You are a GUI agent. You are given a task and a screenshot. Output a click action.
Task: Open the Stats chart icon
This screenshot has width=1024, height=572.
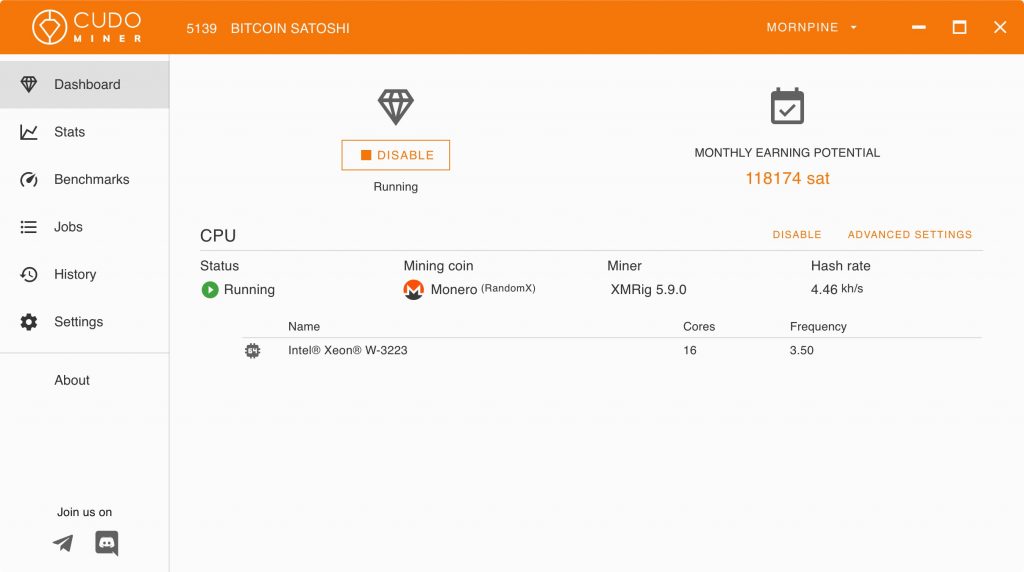[x=29, y=132]
